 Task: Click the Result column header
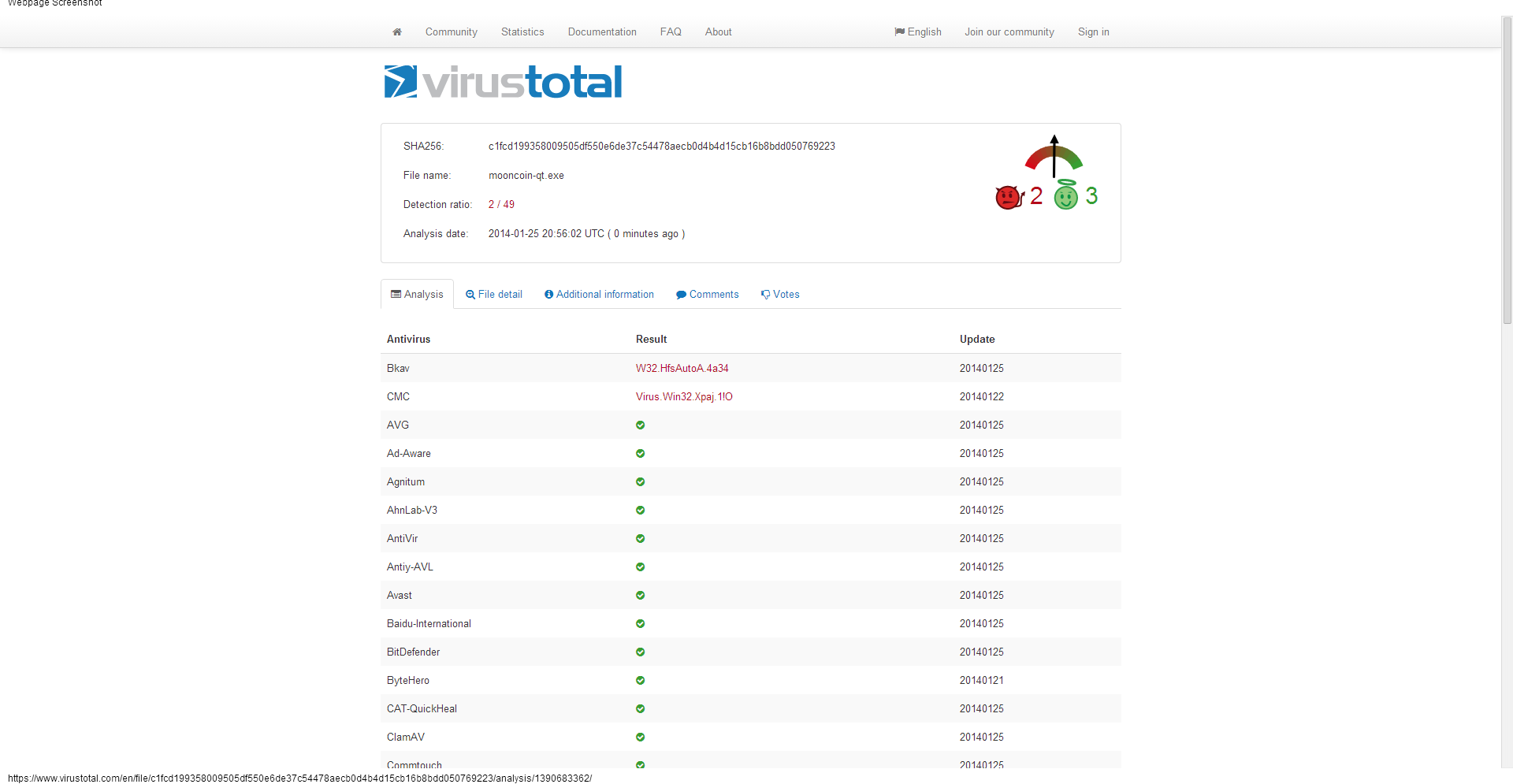[651, 340]
